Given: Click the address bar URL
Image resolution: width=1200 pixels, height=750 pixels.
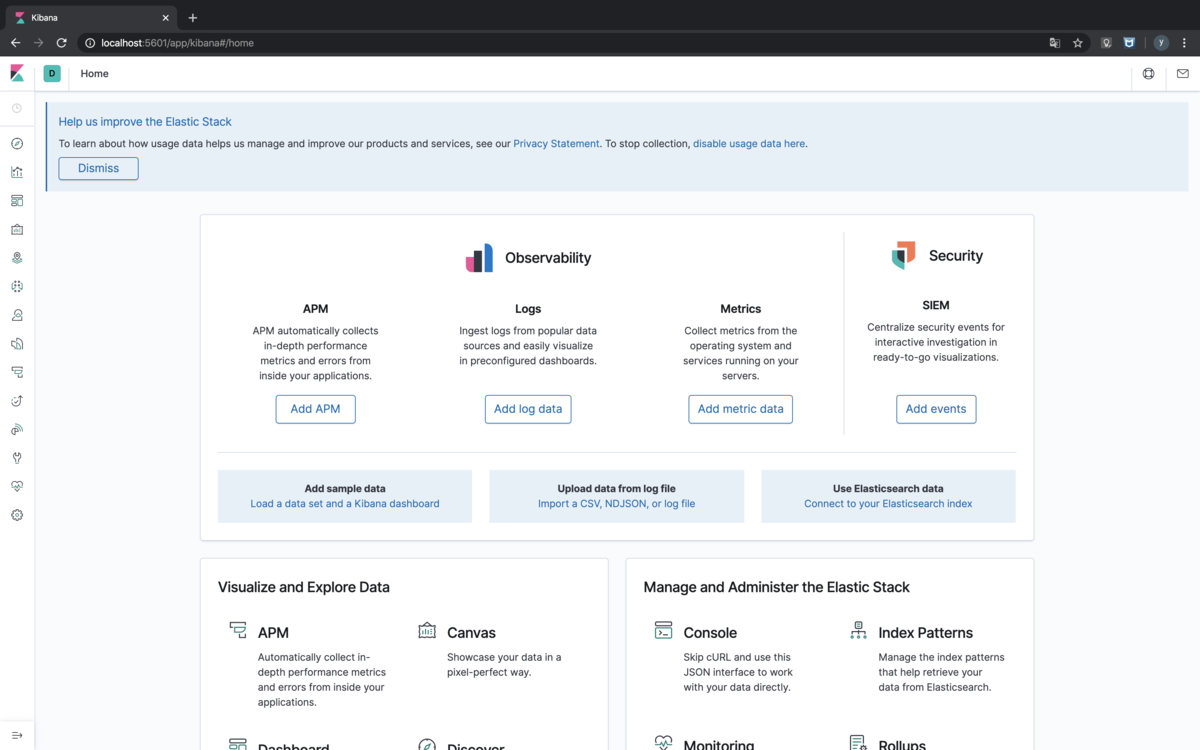Looking at the screenshot, I should coord(177,43).
